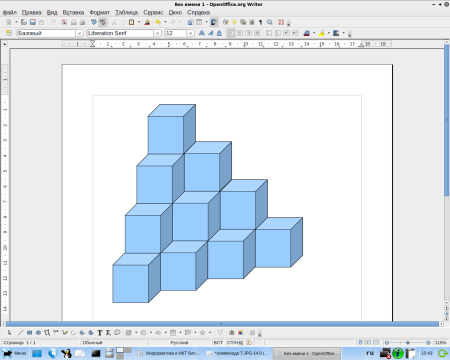The width and height of the screenshot is (450, 360).
Task: Select the Line drawing tool
Action: pyautogui.click(x=20, y=332)
